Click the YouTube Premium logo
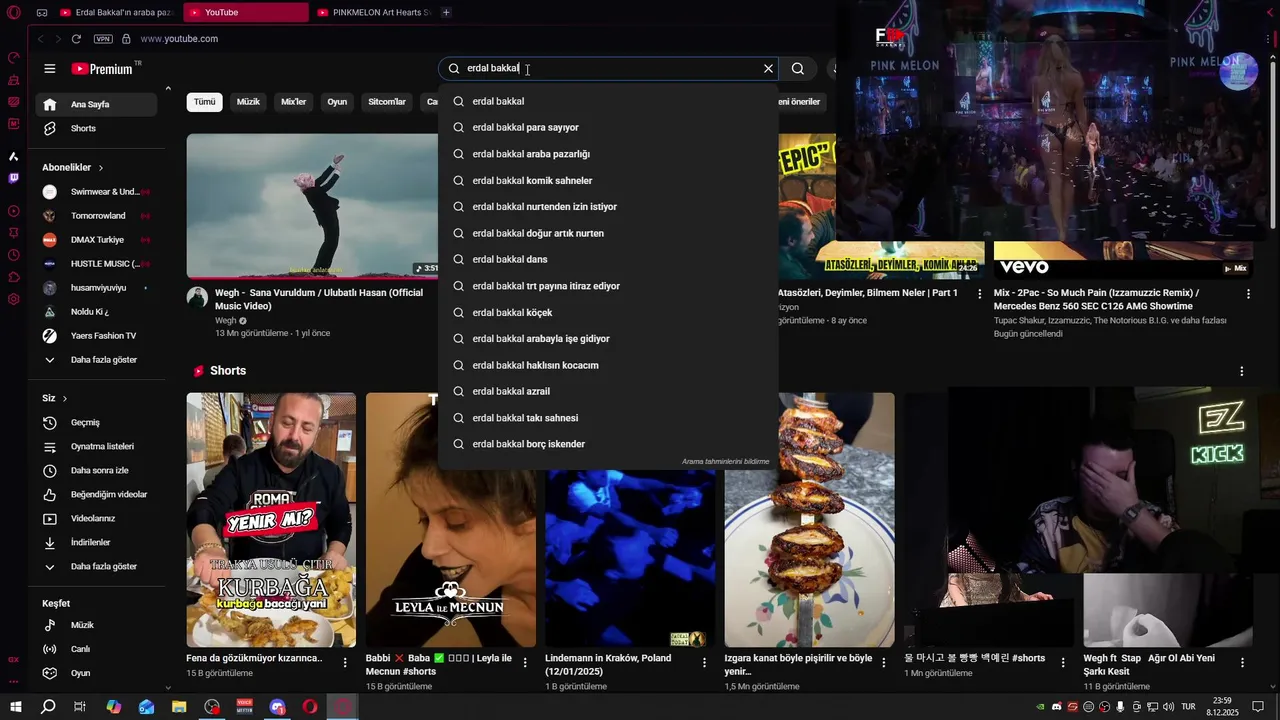 point(102,69)
